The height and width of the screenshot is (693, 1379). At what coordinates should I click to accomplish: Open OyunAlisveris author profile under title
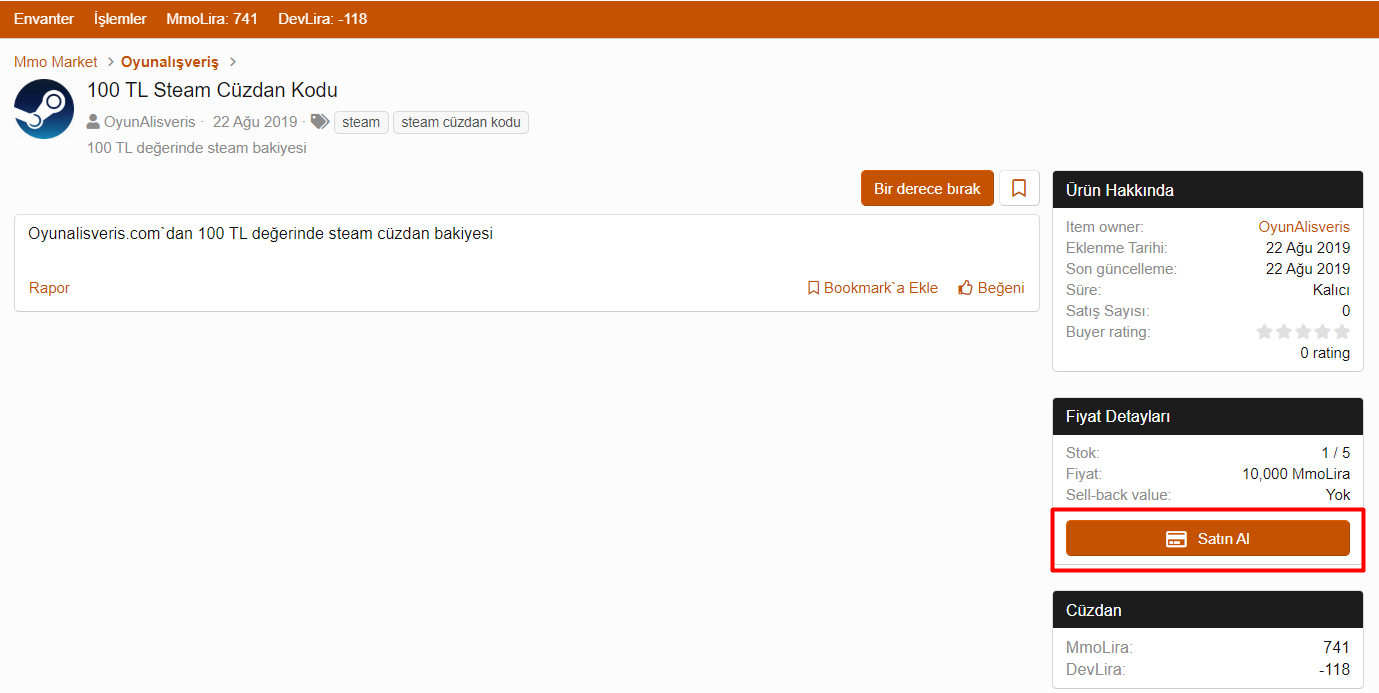tap(150, 122)
